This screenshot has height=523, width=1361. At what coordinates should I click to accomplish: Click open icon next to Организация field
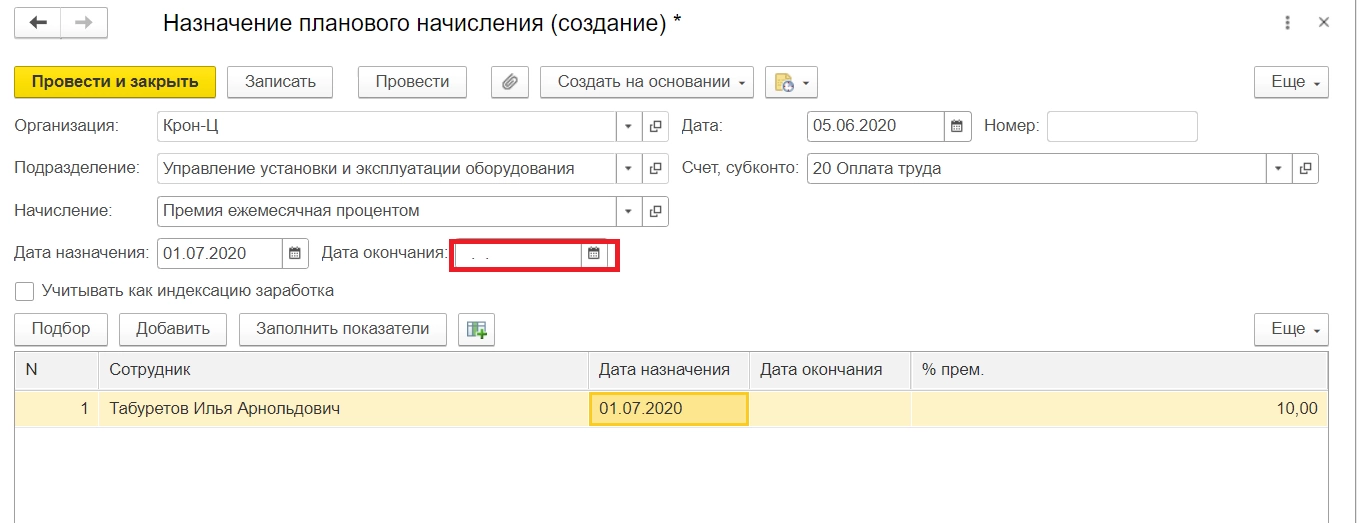click(656, 126)
